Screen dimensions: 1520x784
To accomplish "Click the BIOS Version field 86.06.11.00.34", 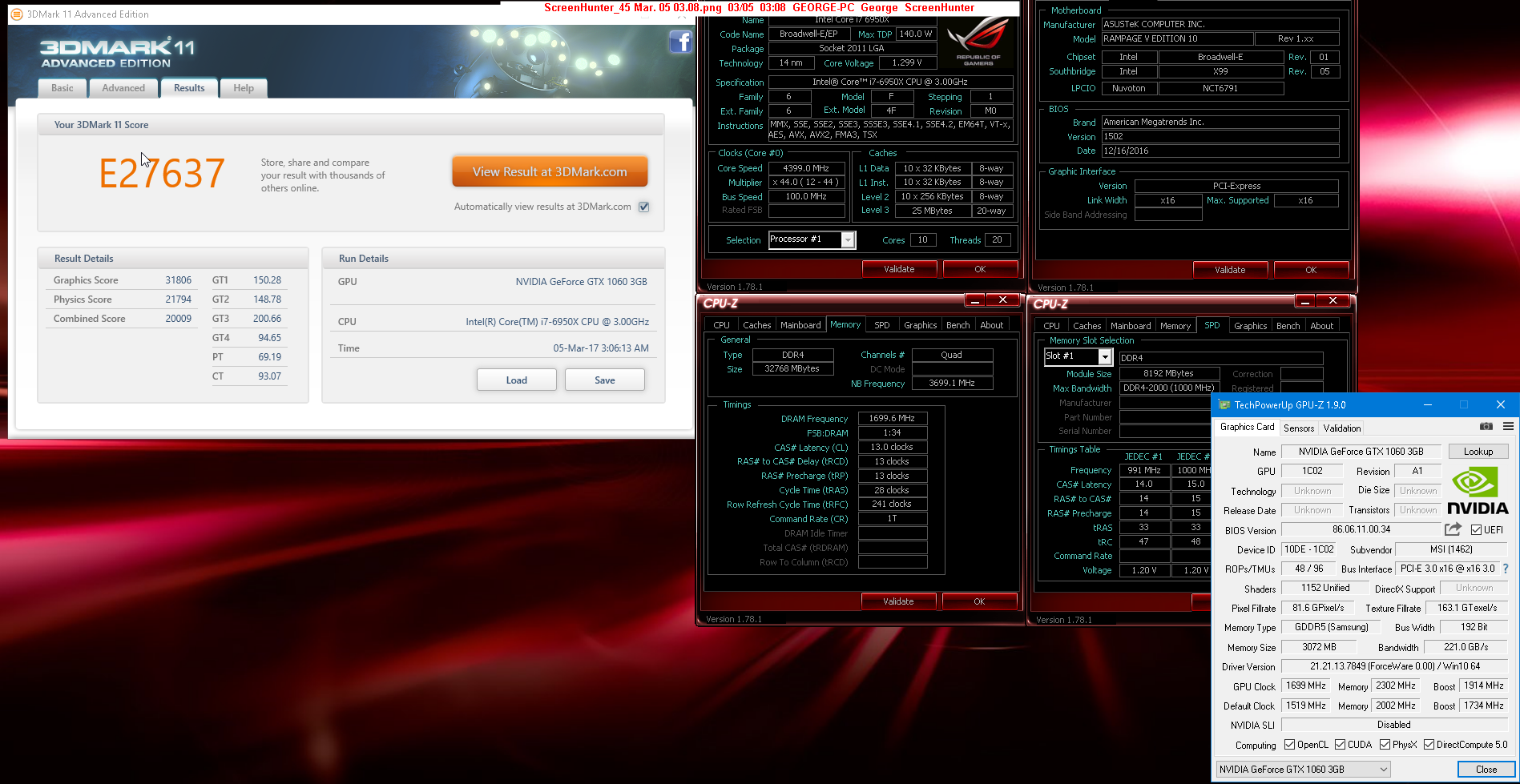I will [1361, 529].
